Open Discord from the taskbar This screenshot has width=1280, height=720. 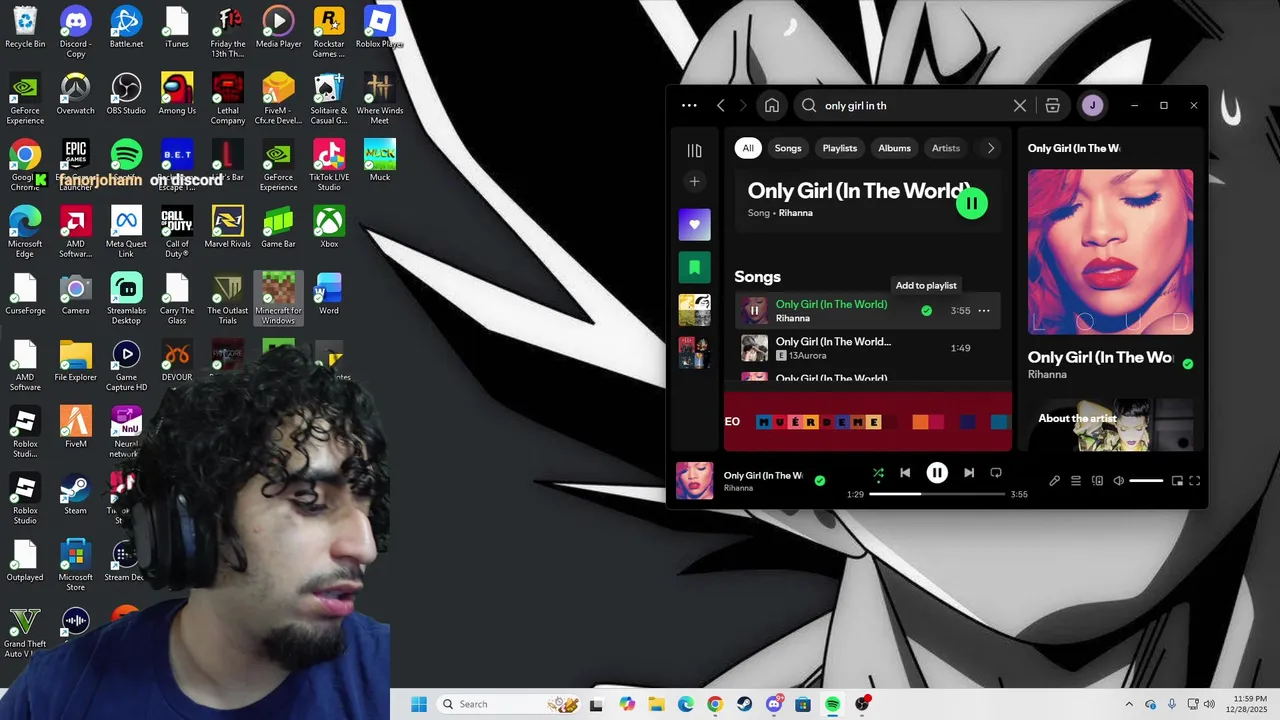click(774, 704)
